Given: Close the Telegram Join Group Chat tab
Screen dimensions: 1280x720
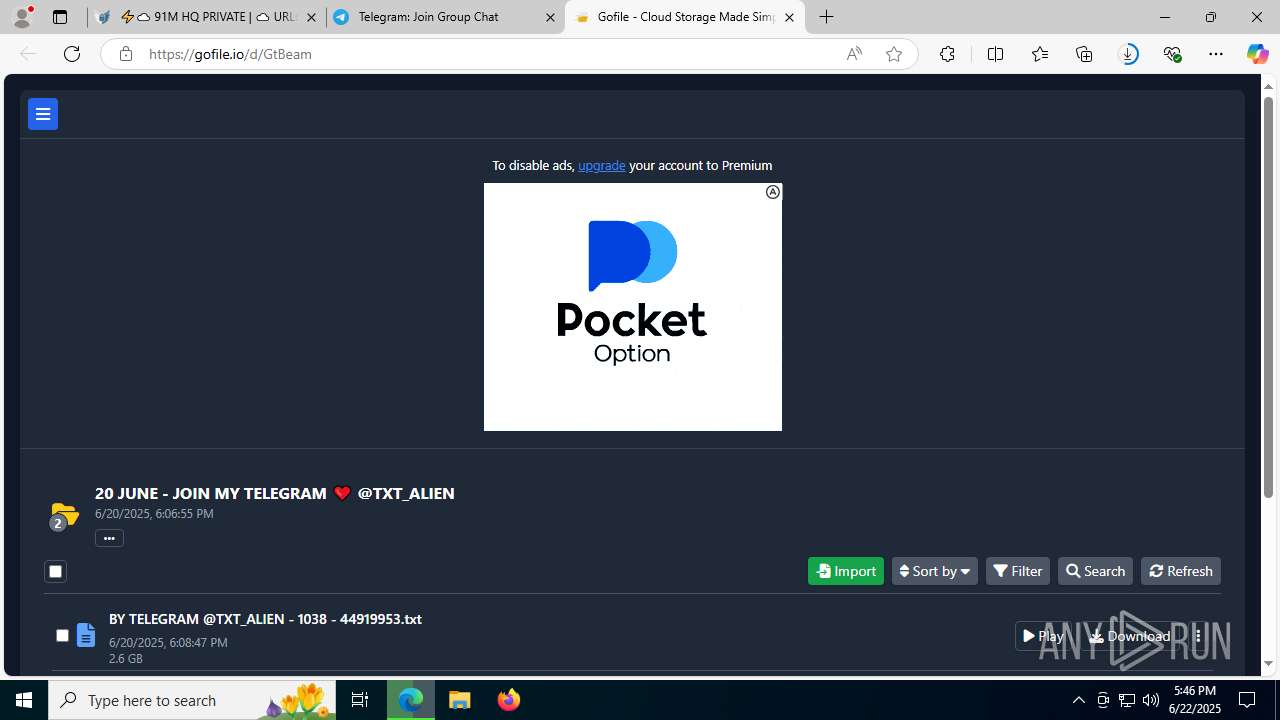Looking at the screenshot, I should (x=550, y=17).
